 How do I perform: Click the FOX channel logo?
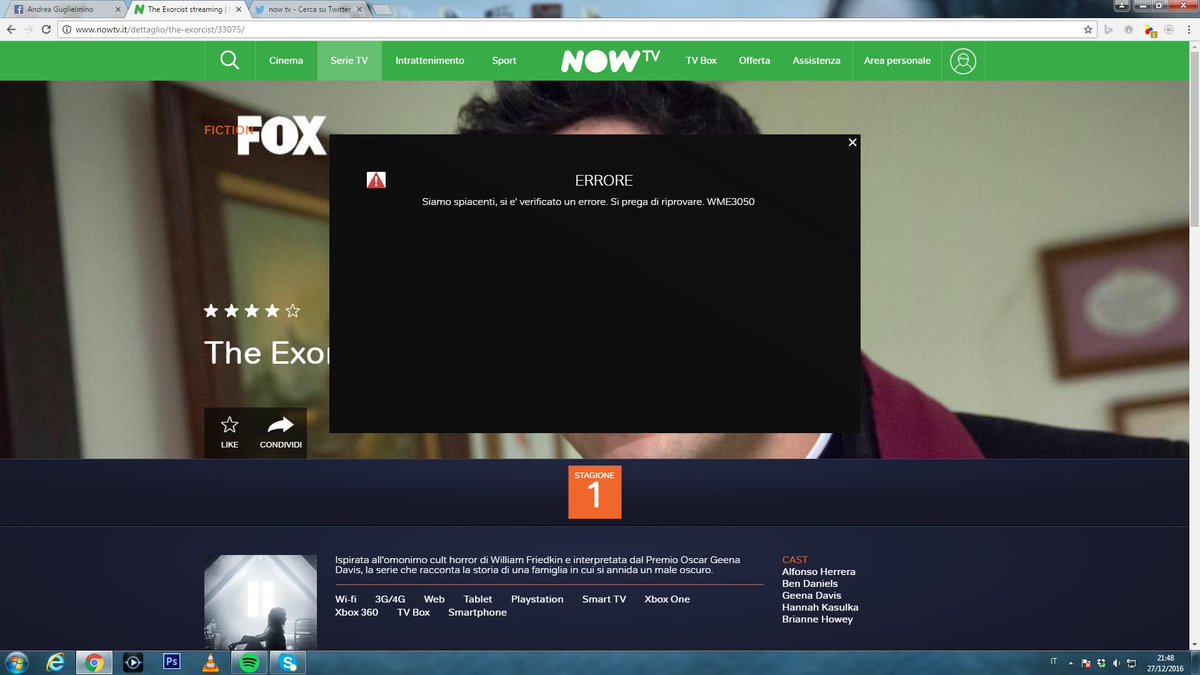pyautogui.click(x=282, y=135)
